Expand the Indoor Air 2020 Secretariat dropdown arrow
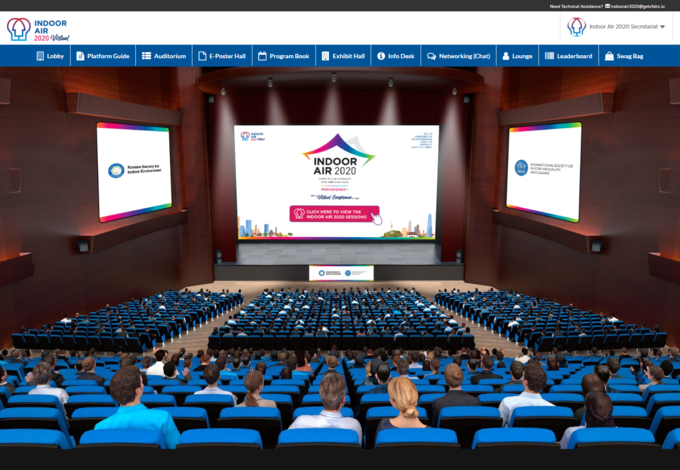Image resolution: width=680 pixels, height=470 pixels. 662,27
